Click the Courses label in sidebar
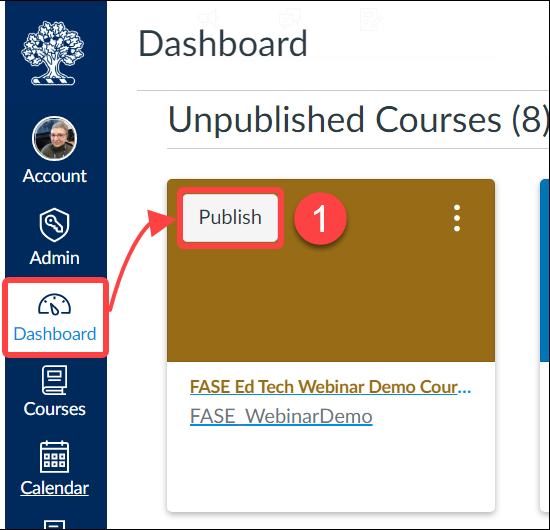550x530 pixels. click(54, 409)
